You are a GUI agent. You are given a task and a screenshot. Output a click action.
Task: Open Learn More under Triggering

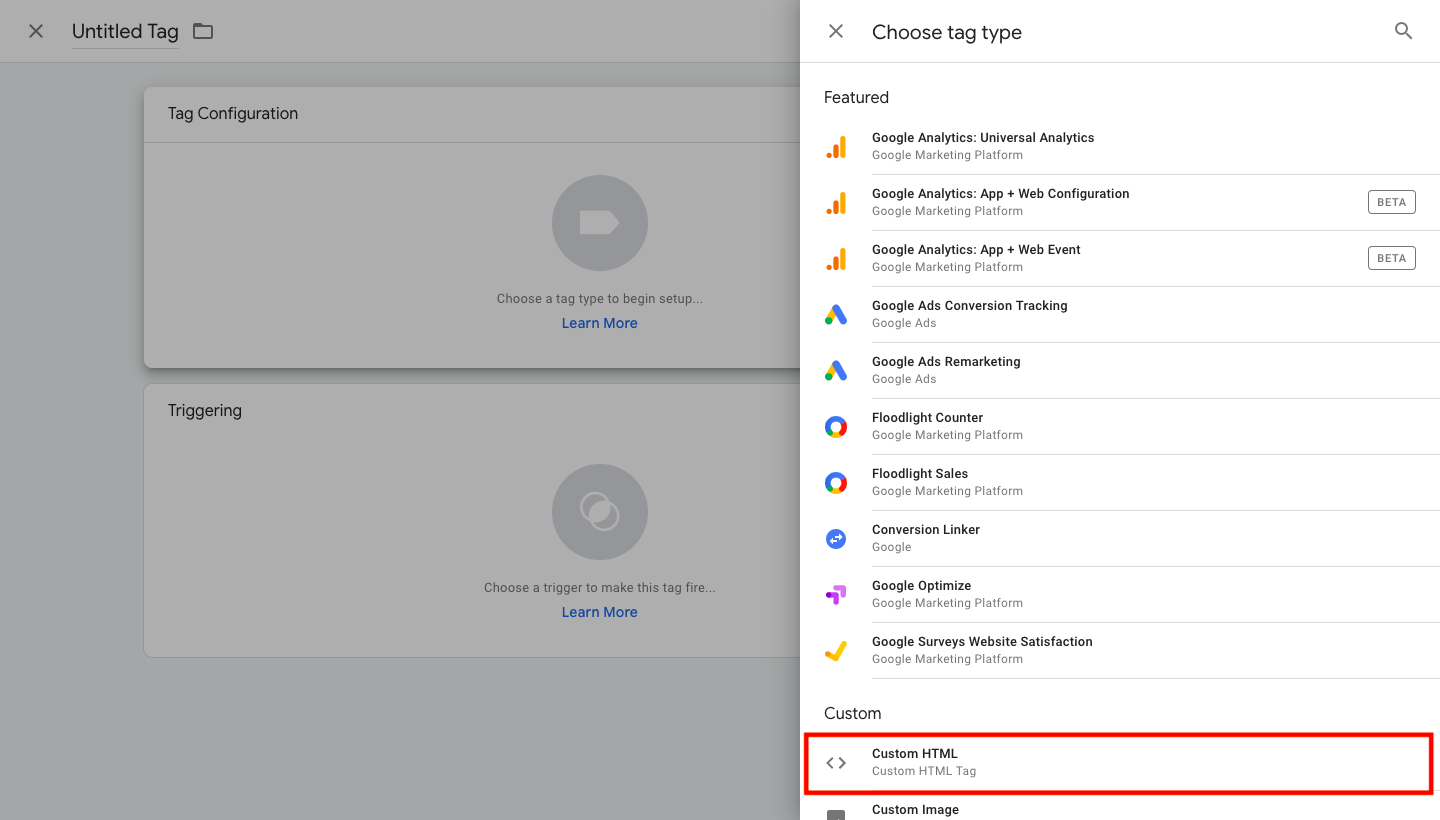(599, 611)
